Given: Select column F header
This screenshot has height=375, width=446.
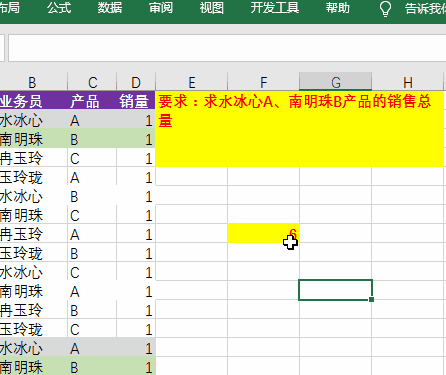Looking at the screenshot, I should (x=263, y=82).
